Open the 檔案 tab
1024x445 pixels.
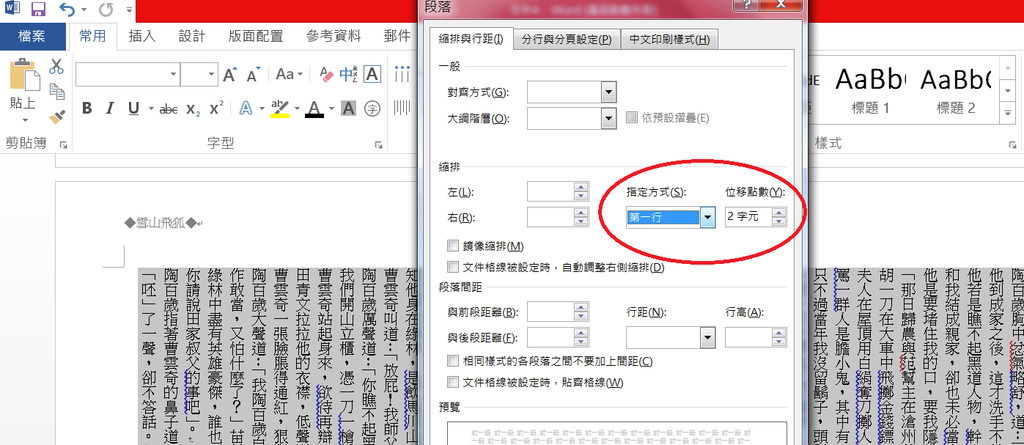(x=32, y=37)
